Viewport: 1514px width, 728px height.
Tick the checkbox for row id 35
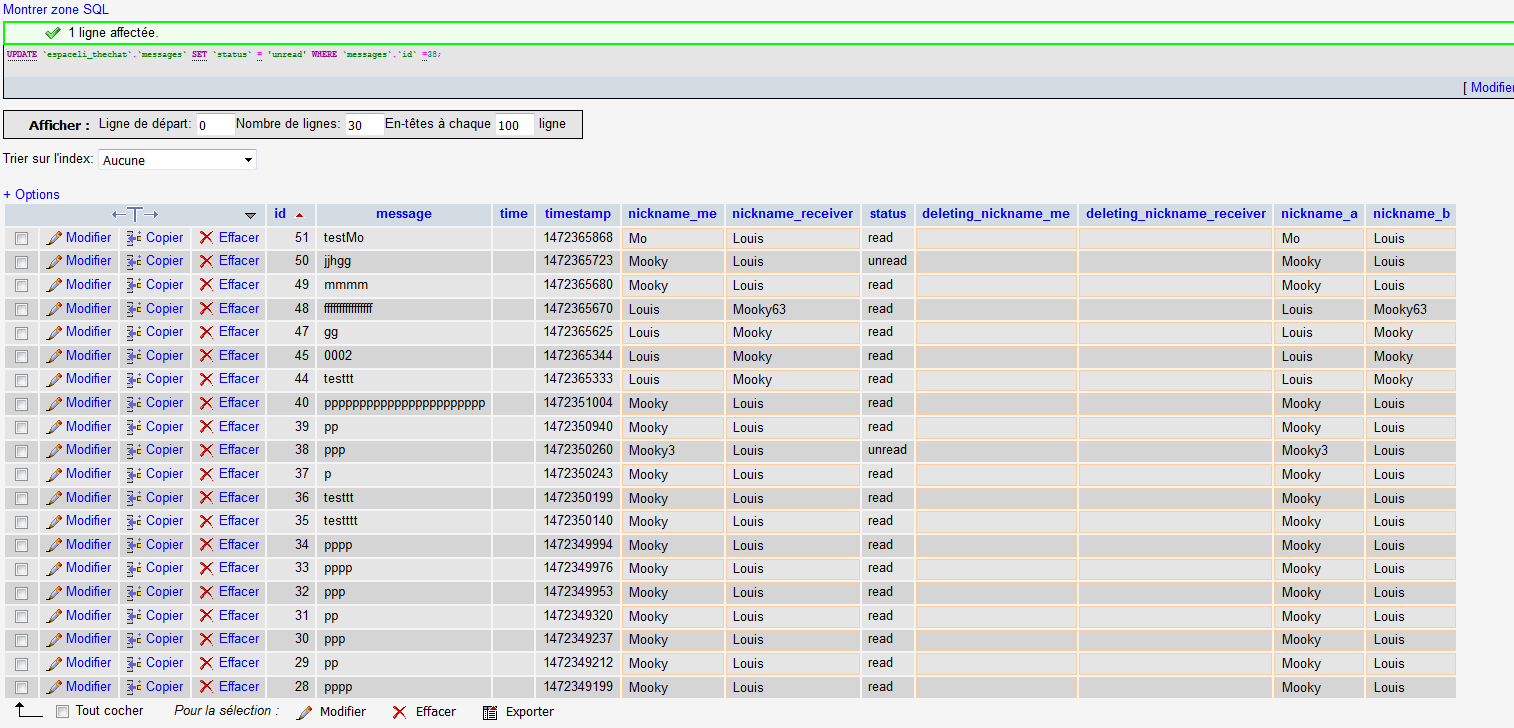click(x=21, y=521)
